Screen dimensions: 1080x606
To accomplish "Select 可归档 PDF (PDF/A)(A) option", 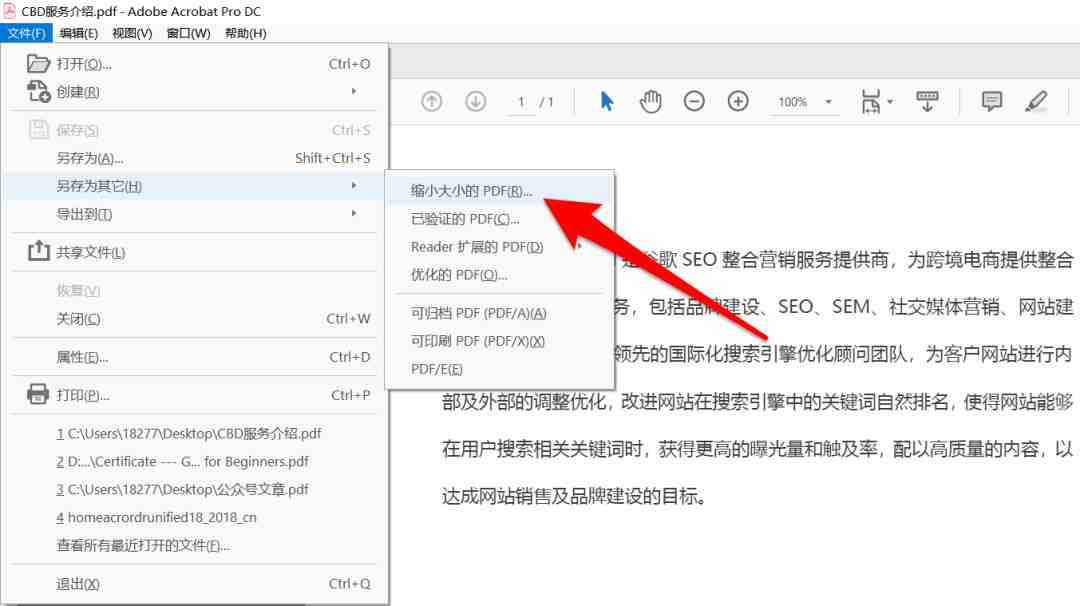I will tap(499, 313).
